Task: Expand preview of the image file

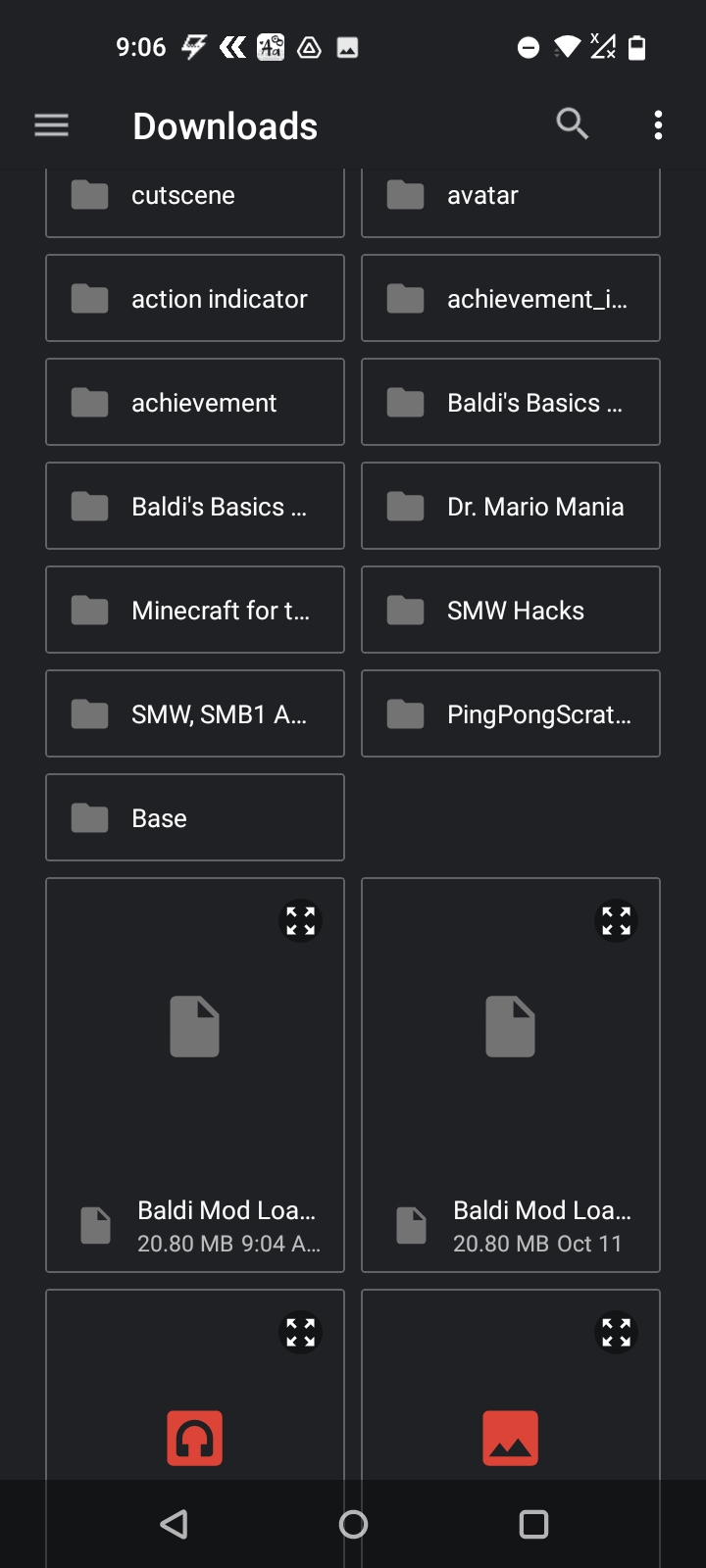Action: coord(616,1332)
